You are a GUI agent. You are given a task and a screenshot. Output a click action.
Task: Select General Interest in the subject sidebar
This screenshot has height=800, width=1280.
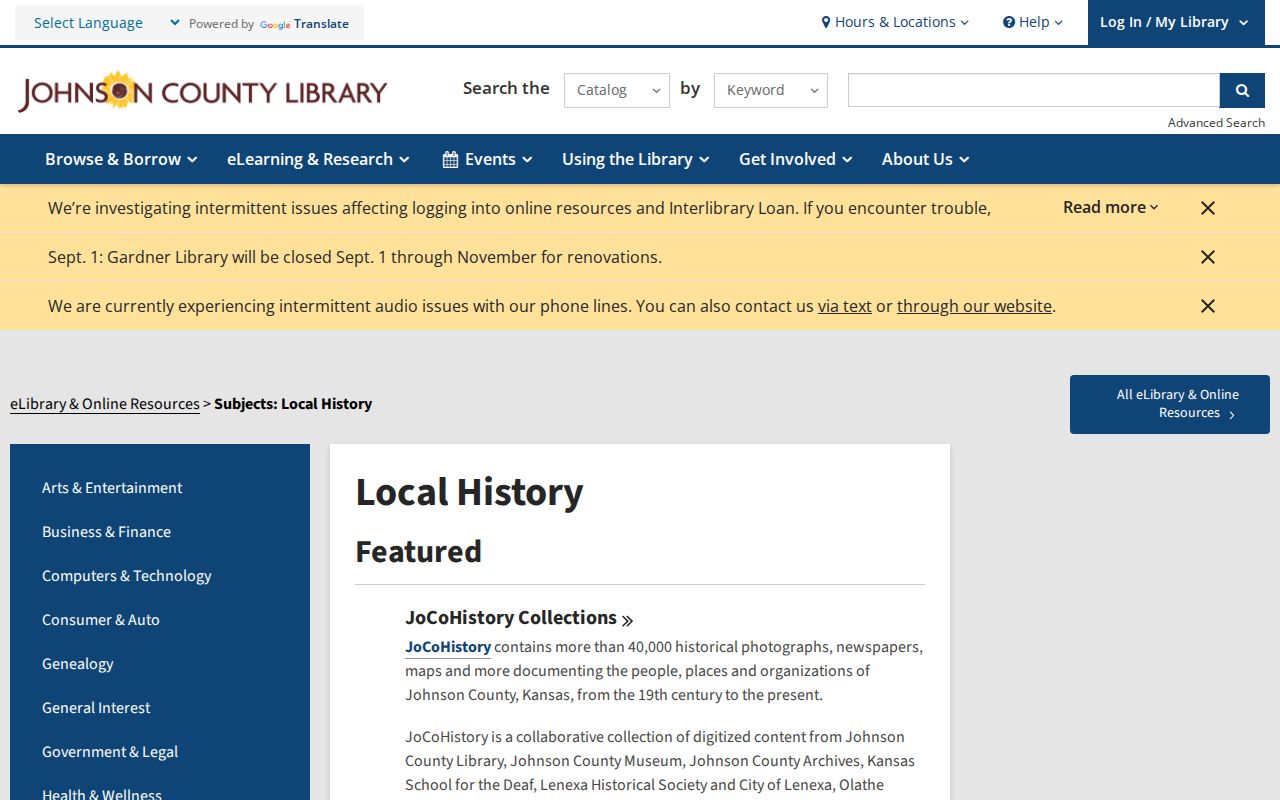tap(96, 708)
